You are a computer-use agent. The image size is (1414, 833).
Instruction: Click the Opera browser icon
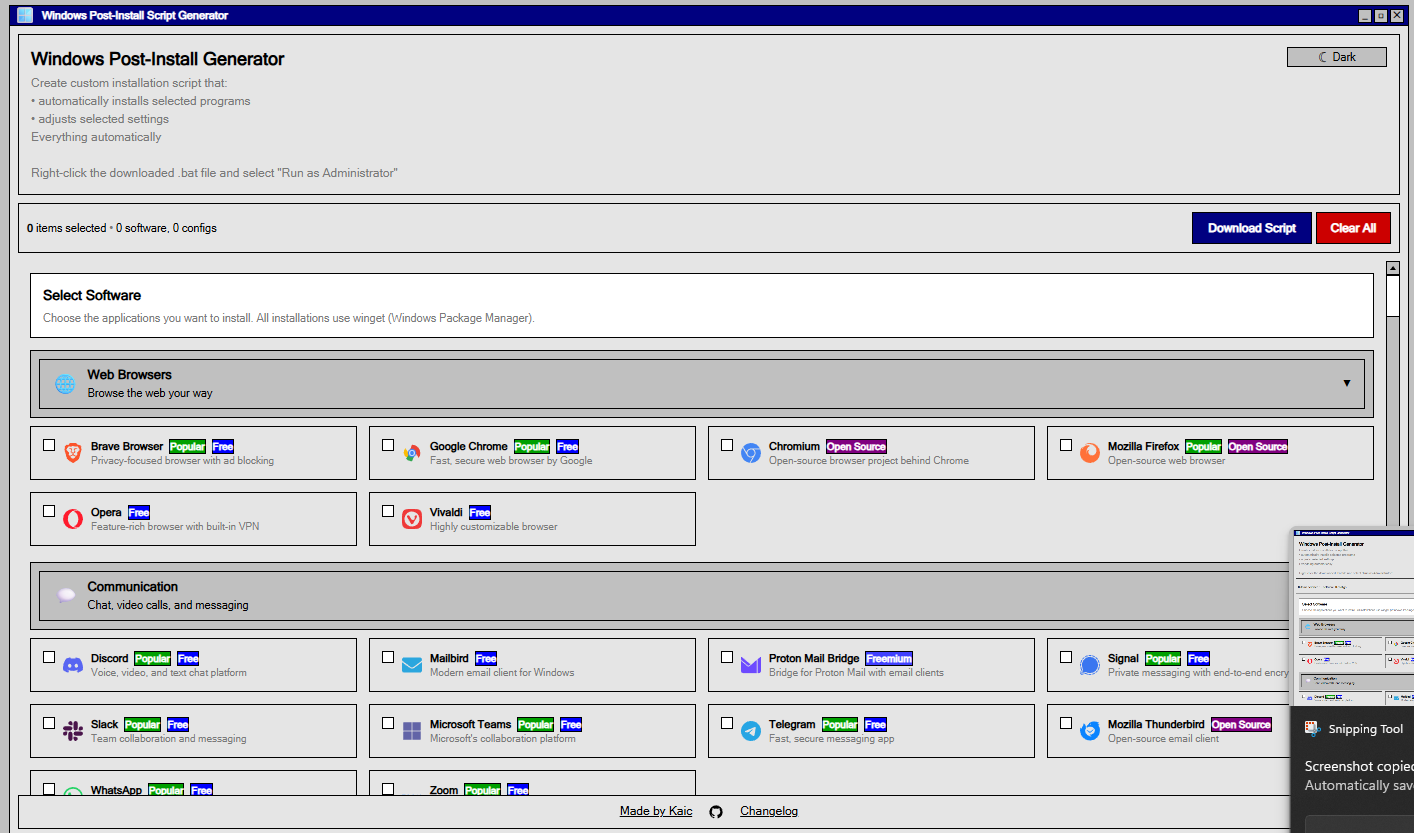[x=73, y=518]
